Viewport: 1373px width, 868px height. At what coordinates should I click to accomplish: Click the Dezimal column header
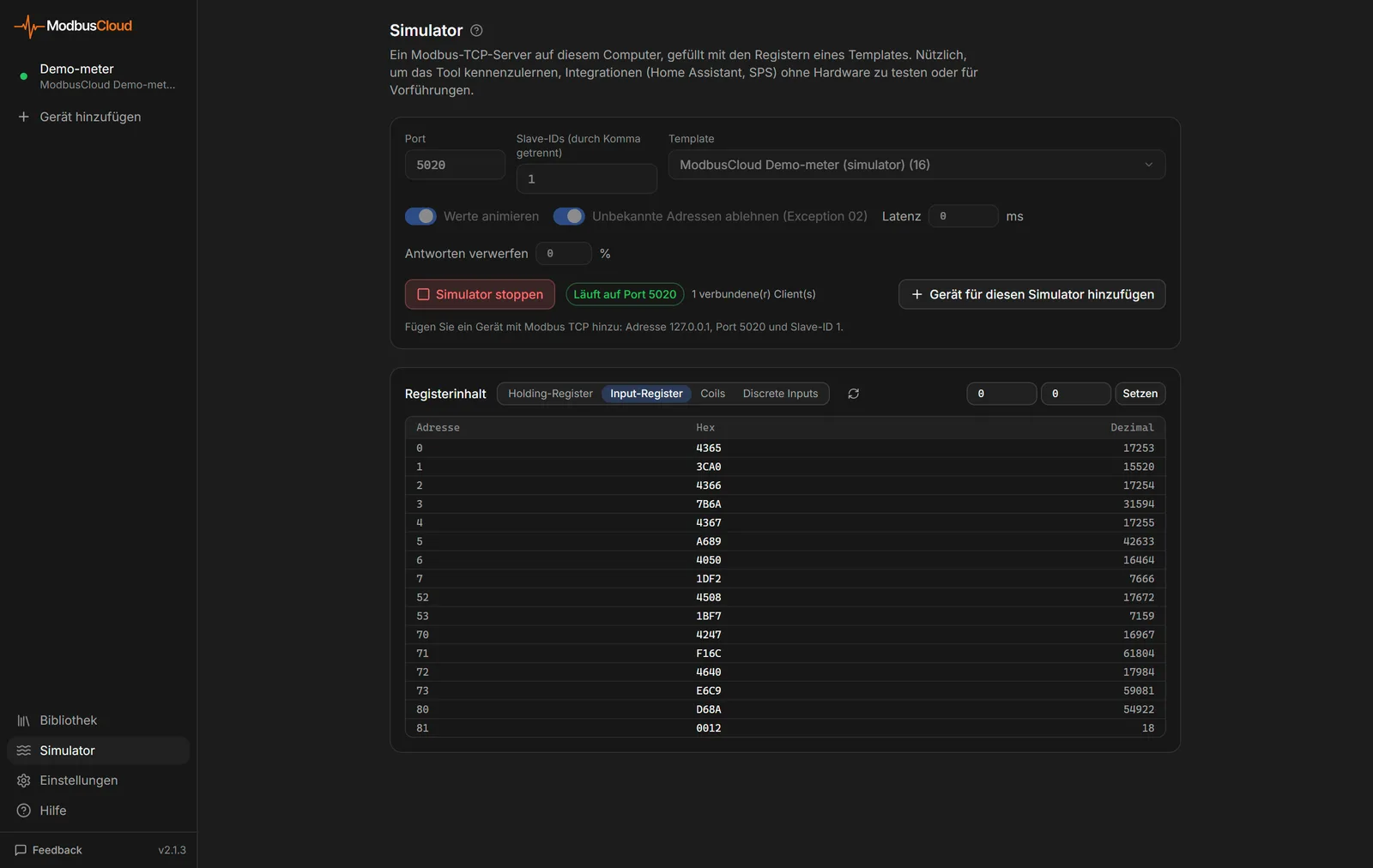click(x=1132, y=427)
